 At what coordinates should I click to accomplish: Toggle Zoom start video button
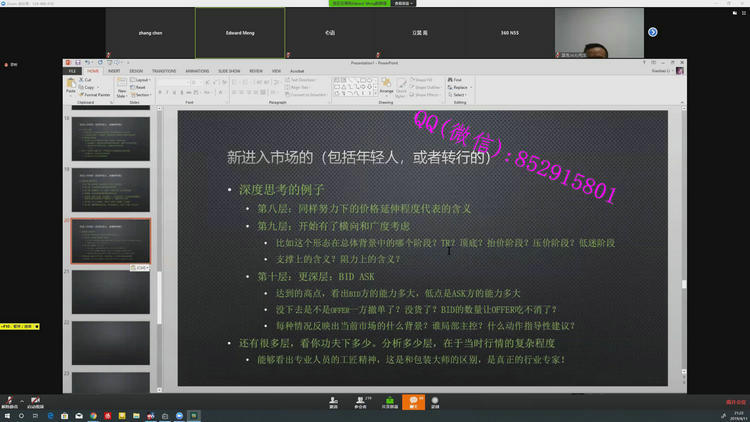click(x=35, y=401)
